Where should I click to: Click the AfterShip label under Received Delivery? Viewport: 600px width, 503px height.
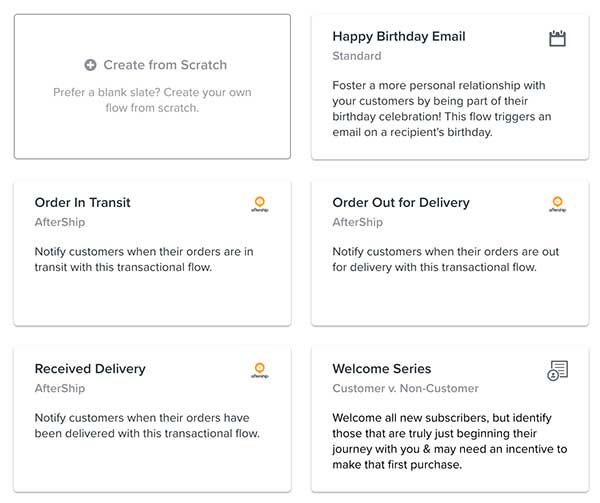pyautogui.click(x=60, y=388)
